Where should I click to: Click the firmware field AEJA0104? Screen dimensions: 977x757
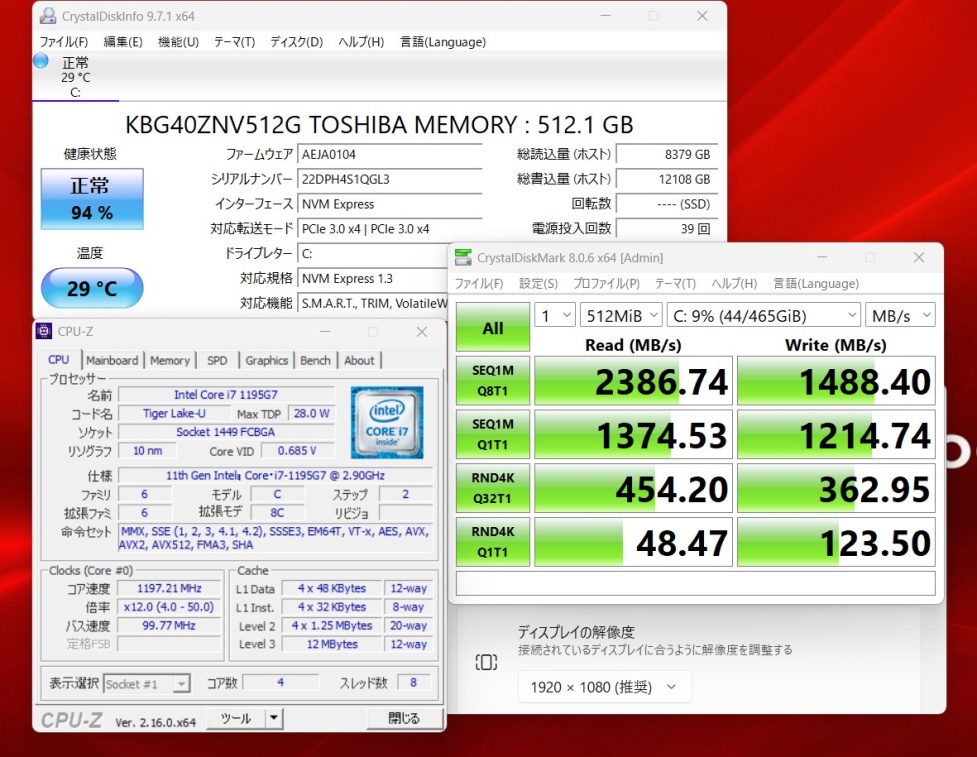click(389, 155)
